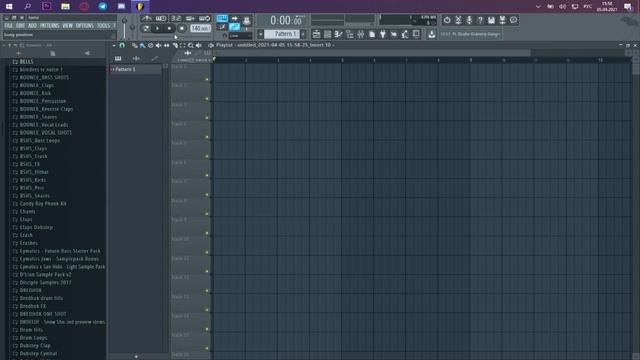Screen dimensions: 640x360
Task: Select the playlist zoom magnifier tool
Action: [191, 45]
